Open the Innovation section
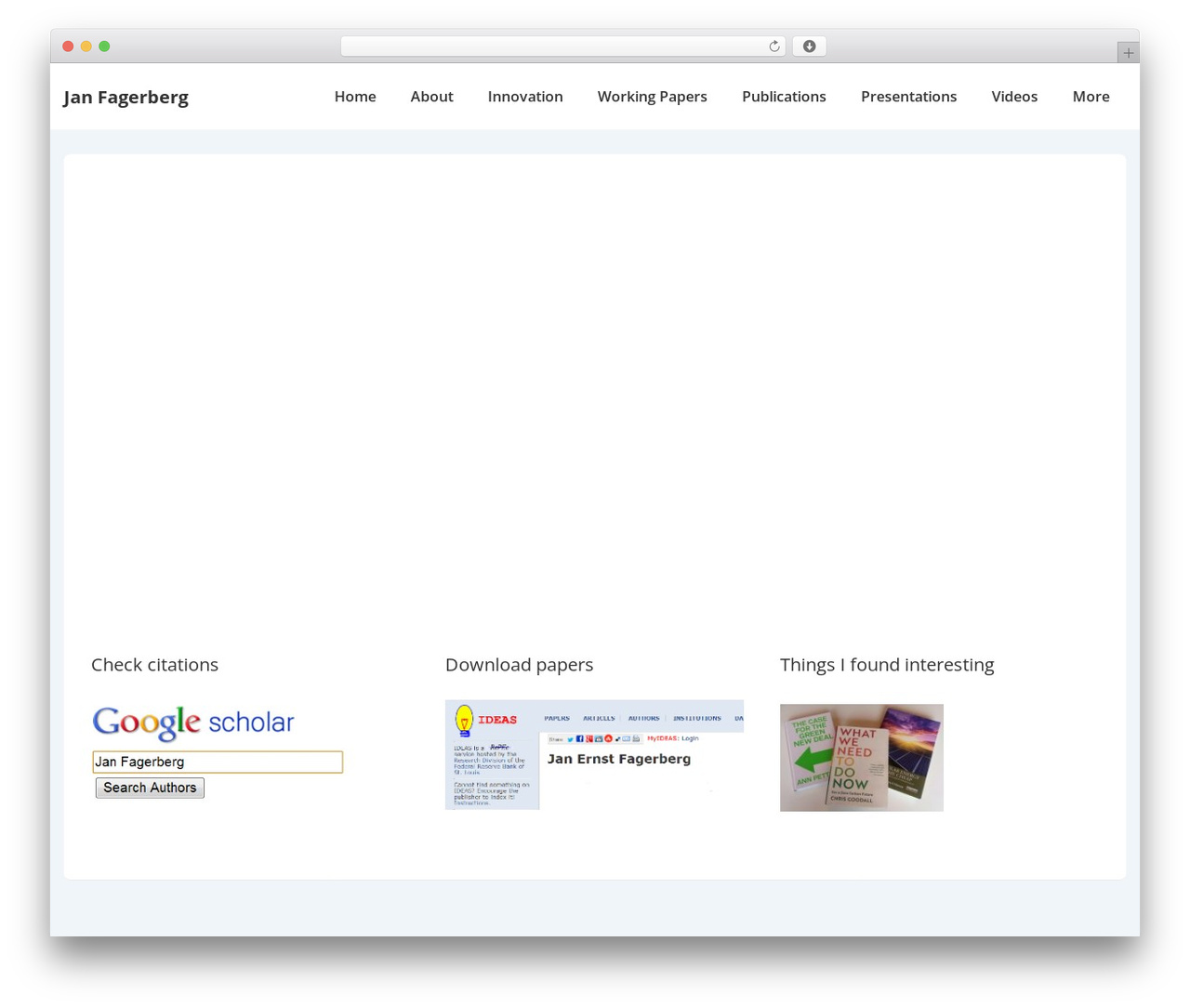This screenshot has height=1008, width=1190. (x=525, y=97)
